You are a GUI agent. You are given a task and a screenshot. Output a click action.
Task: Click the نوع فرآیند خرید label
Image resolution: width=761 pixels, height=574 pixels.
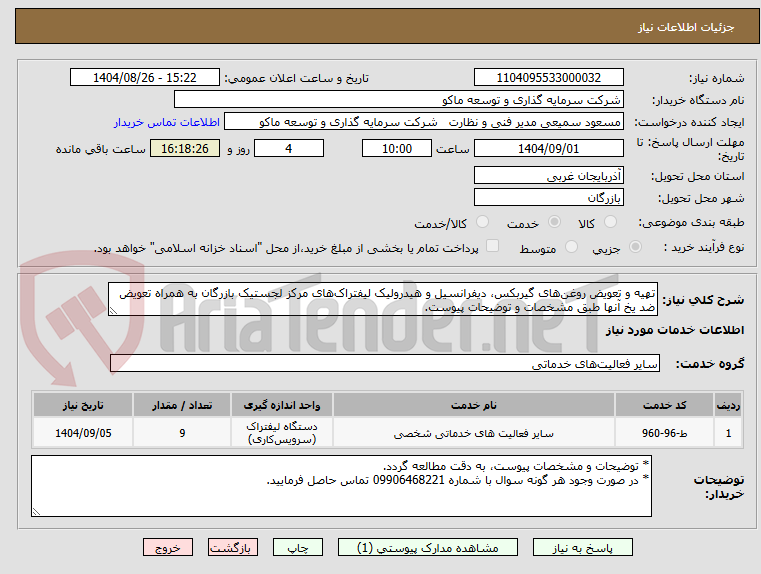tap(703, 247)
